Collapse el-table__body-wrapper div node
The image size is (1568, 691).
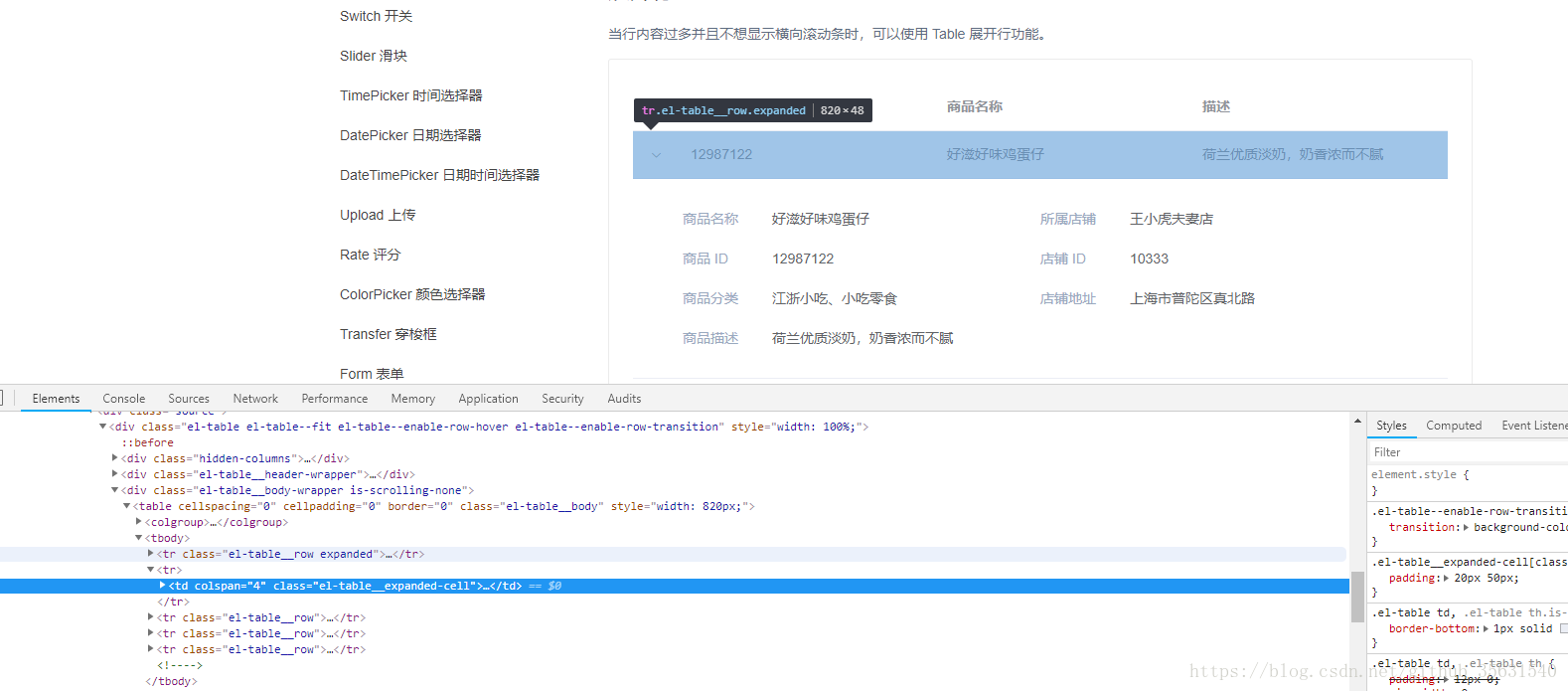pyautogui.click(x=115, y=490)
